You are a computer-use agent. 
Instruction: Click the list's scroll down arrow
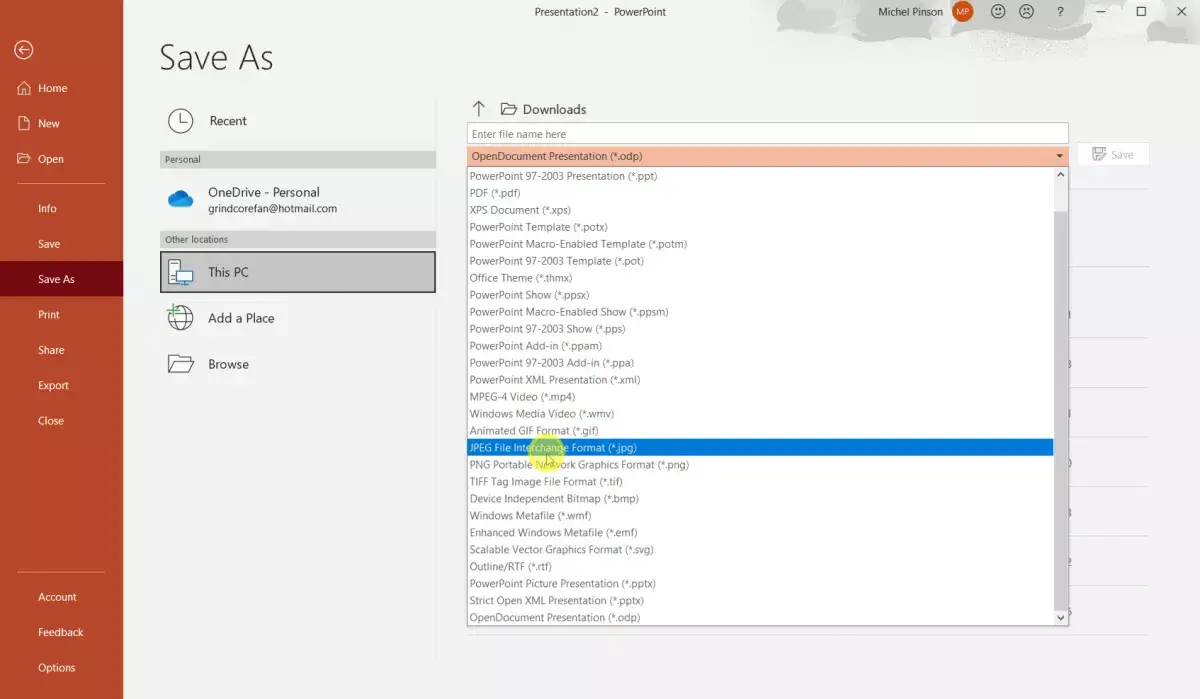[1061, 617]
